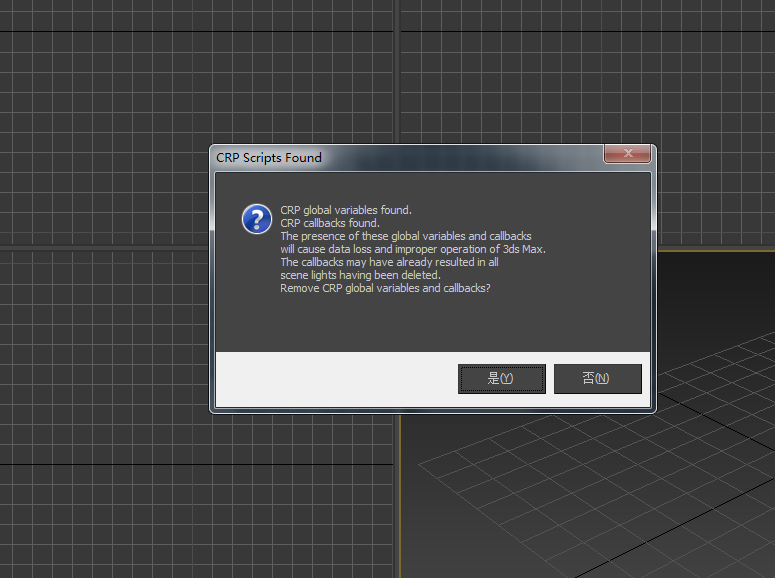Click the 是(Y) button to remove CRP scripts
Image resolution: width=775 pixels, height=578 pixels.
502,379
